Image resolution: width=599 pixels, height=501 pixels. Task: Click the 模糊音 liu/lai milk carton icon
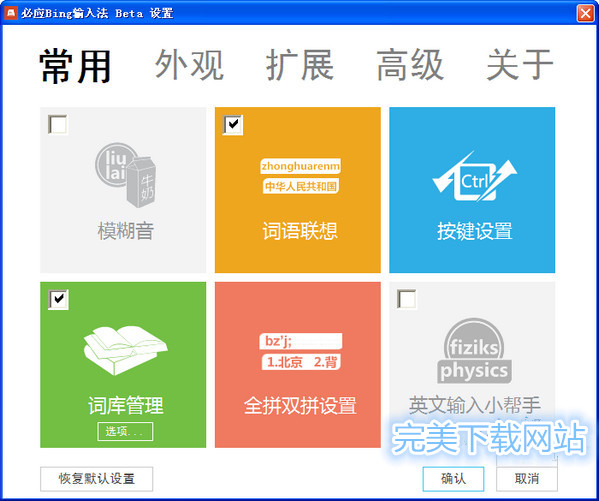point(125,175)
